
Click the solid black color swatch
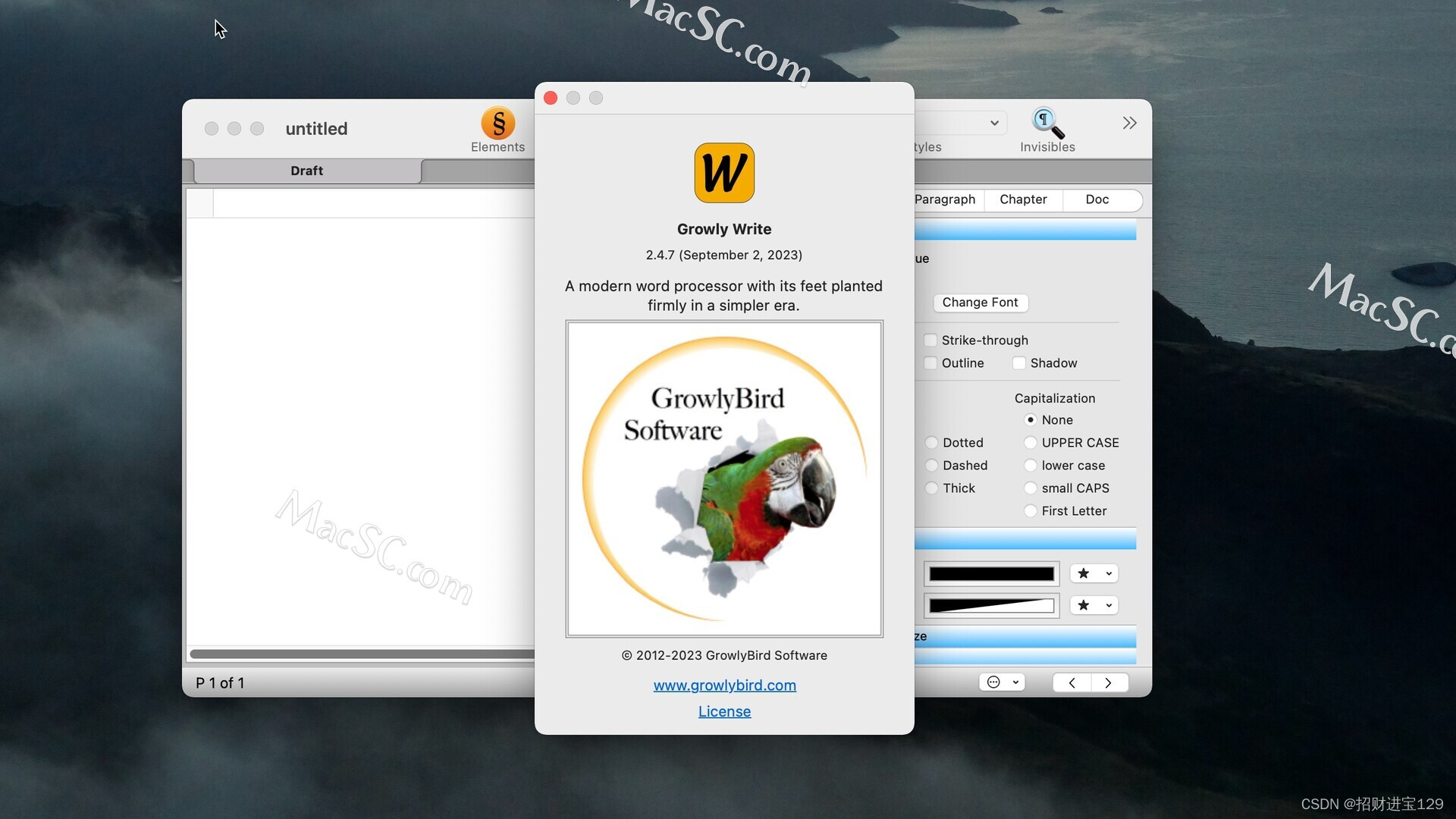tap(992, 574)
